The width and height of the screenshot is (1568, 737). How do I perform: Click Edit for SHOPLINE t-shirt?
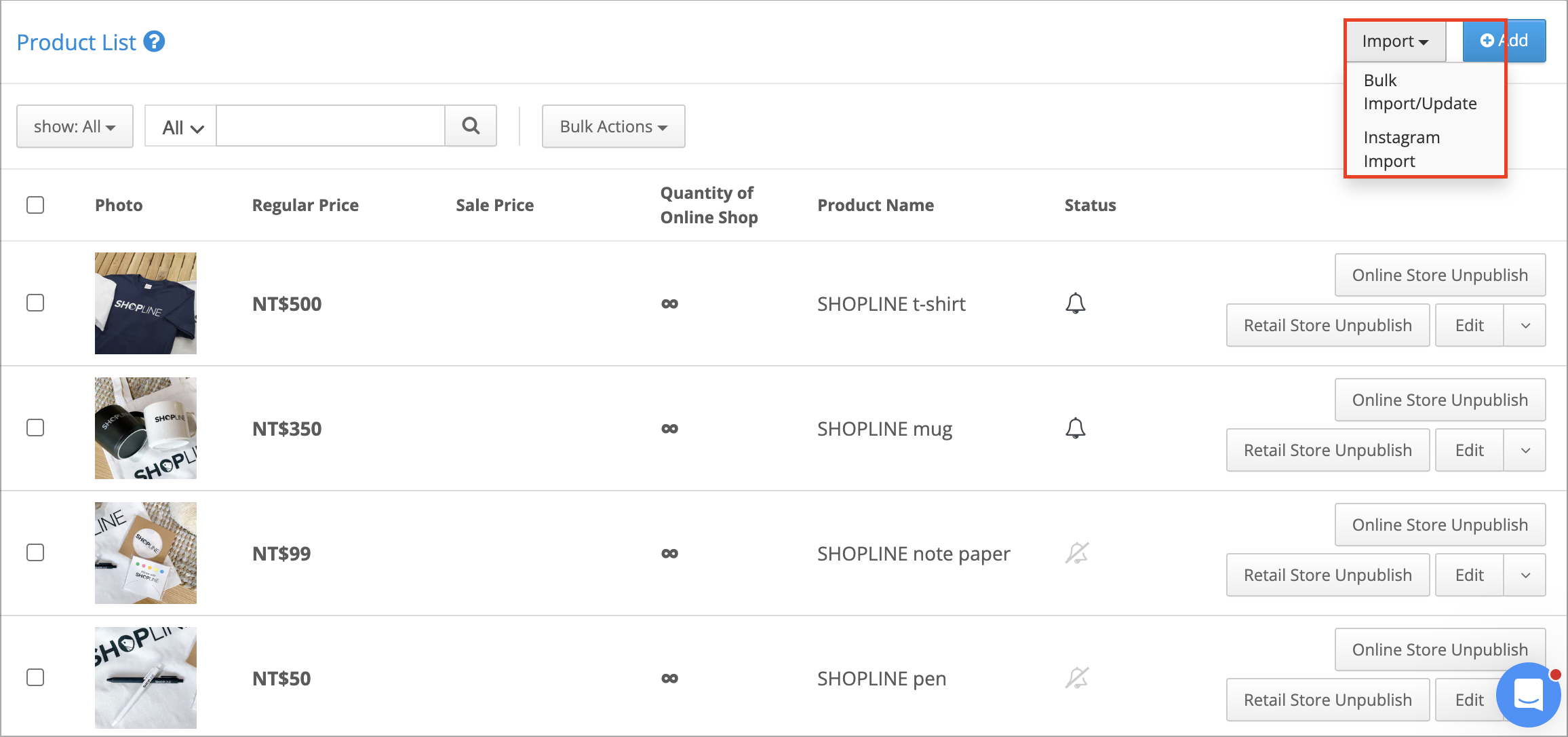1470,325
